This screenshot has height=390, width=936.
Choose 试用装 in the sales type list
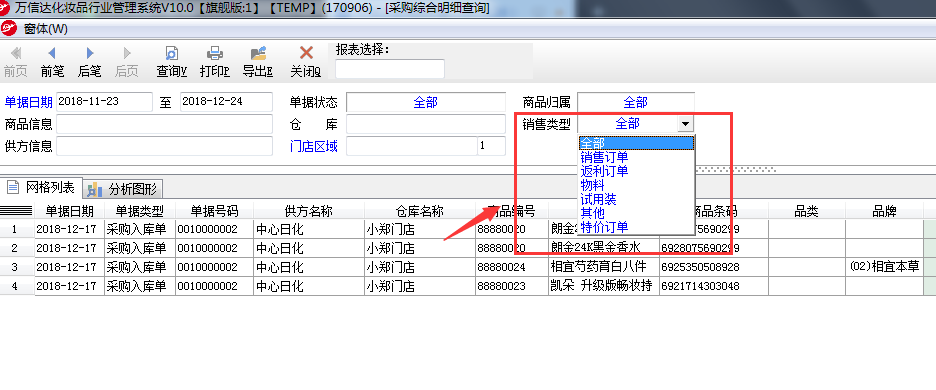tap(636, 199)
